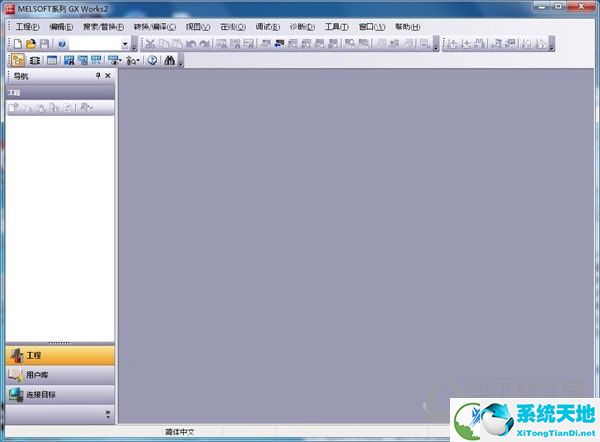The width and height of the screenshot is (600, 442).
Task: Open the 转换/编译(C) menu
Action: point(155,27)
